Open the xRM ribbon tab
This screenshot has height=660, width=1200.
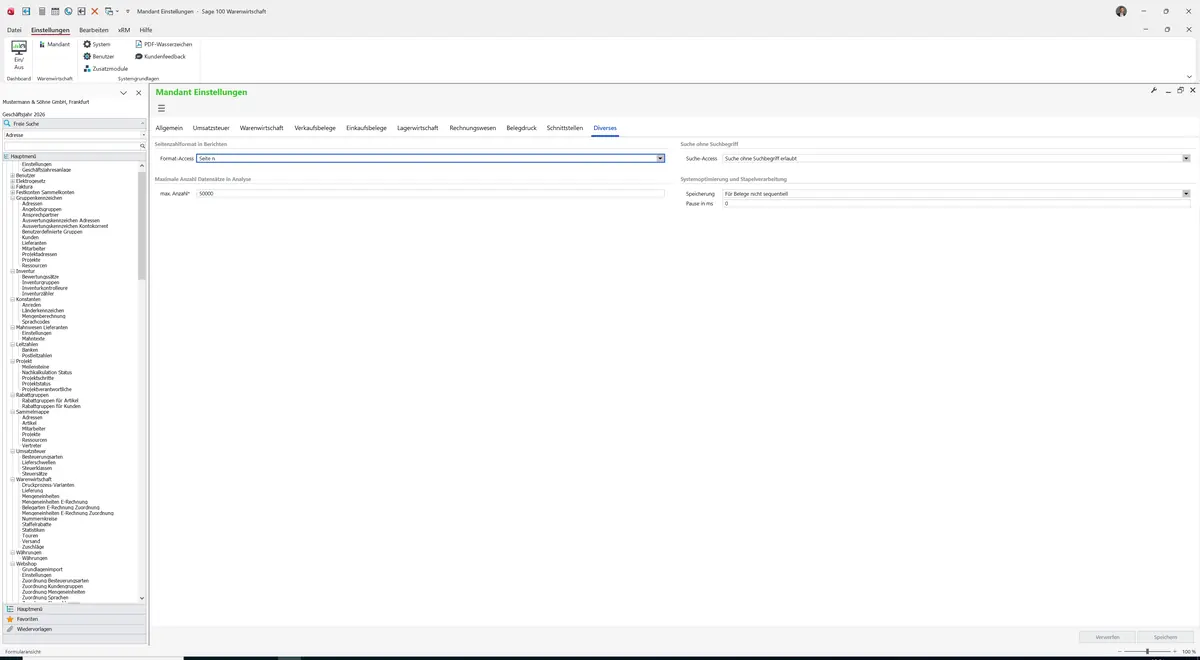[x=124, y=30]
